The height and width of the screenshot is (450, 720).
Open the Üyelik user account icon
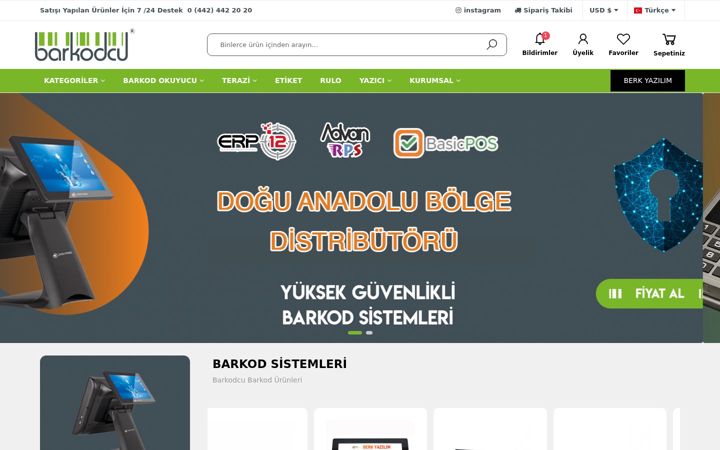point(583,39)
